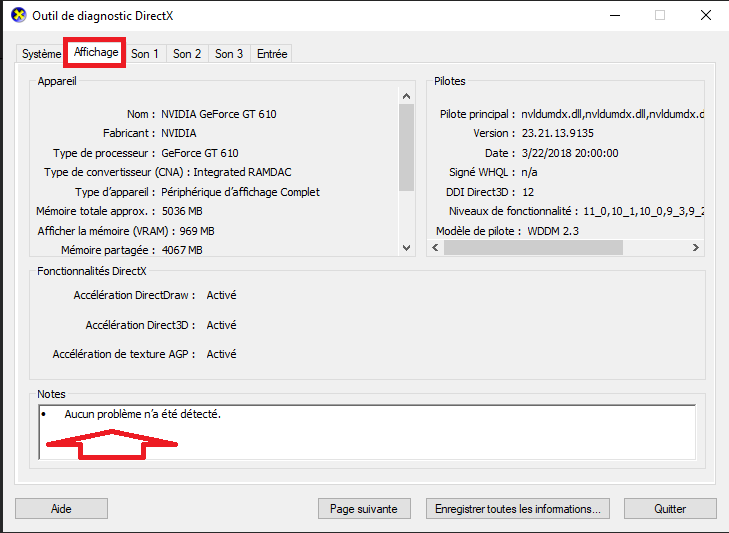
Task: Click the Notes text box
Action: pyautogui.click(x=367, y=432)
